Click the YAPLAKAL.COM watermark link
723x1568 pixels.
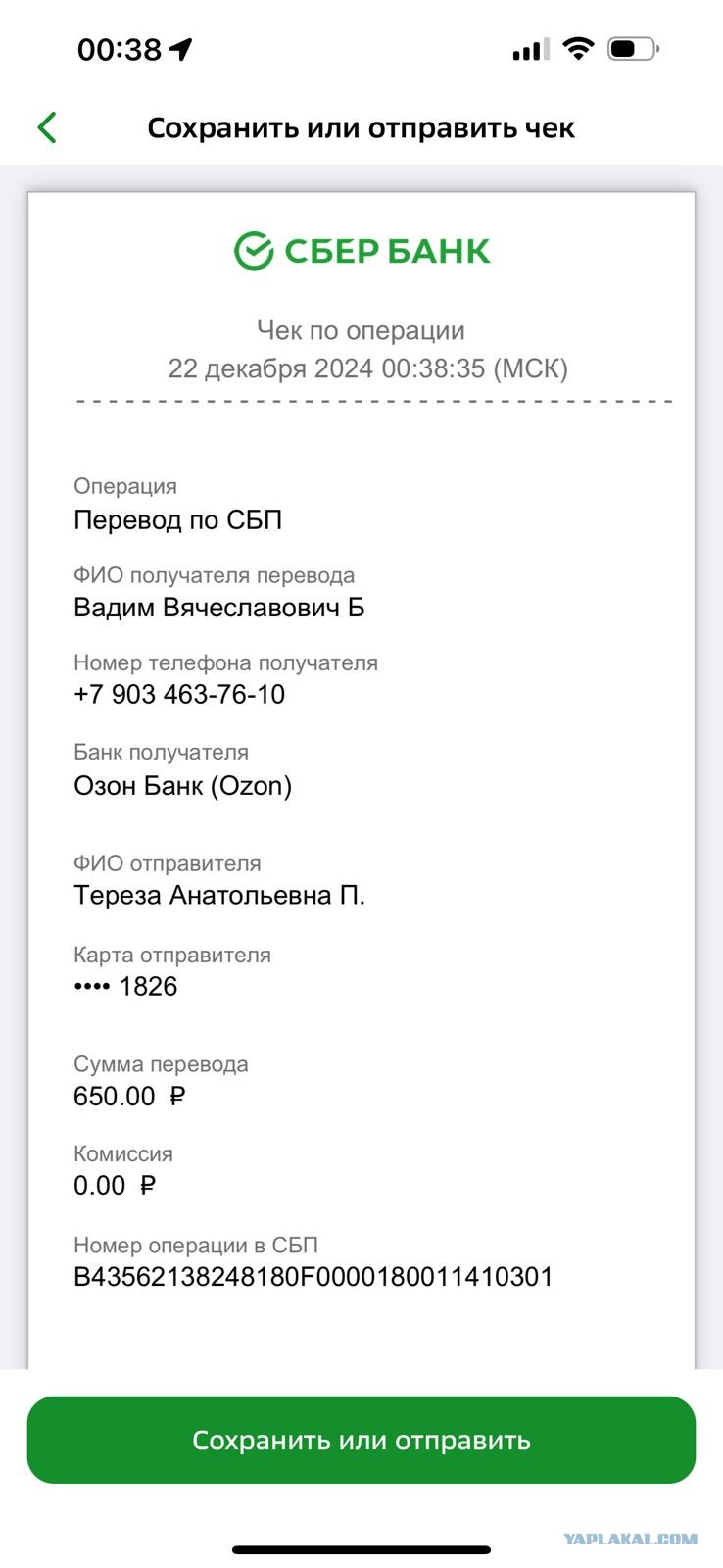tap(630, 1539)
